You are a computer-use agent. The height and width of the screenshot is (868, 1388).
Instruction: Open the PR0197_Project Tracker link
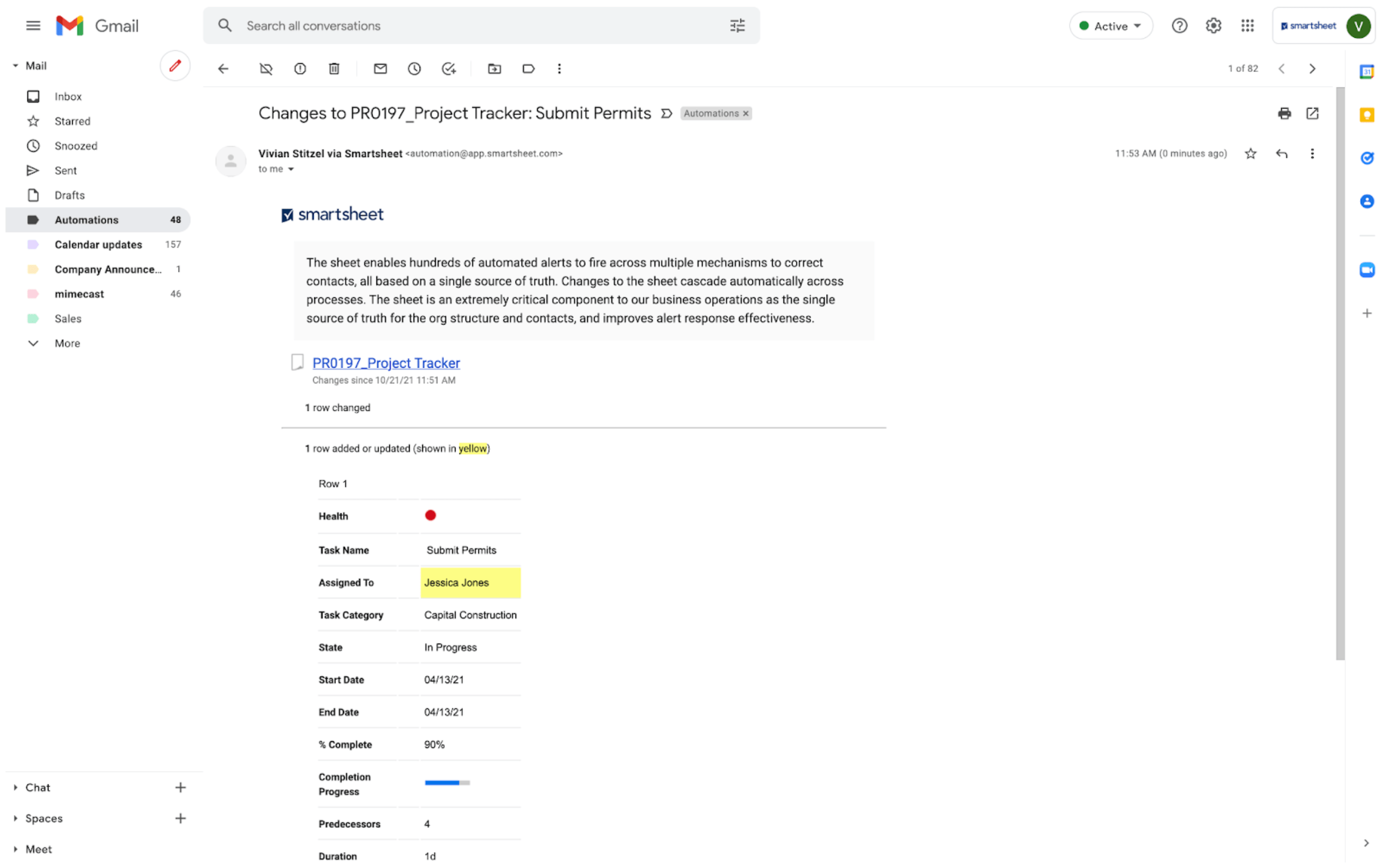coord(386,363)
